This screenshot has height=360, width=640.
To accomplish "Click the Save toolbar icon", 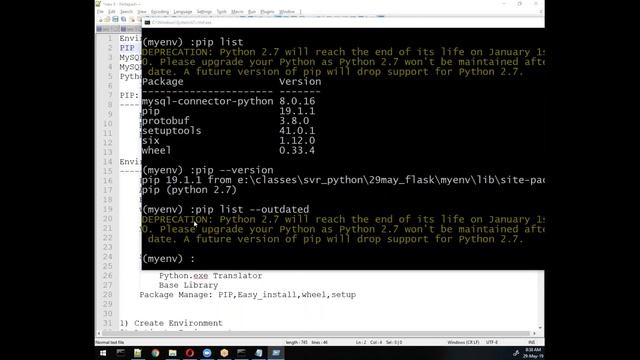I will coord(116,20).
